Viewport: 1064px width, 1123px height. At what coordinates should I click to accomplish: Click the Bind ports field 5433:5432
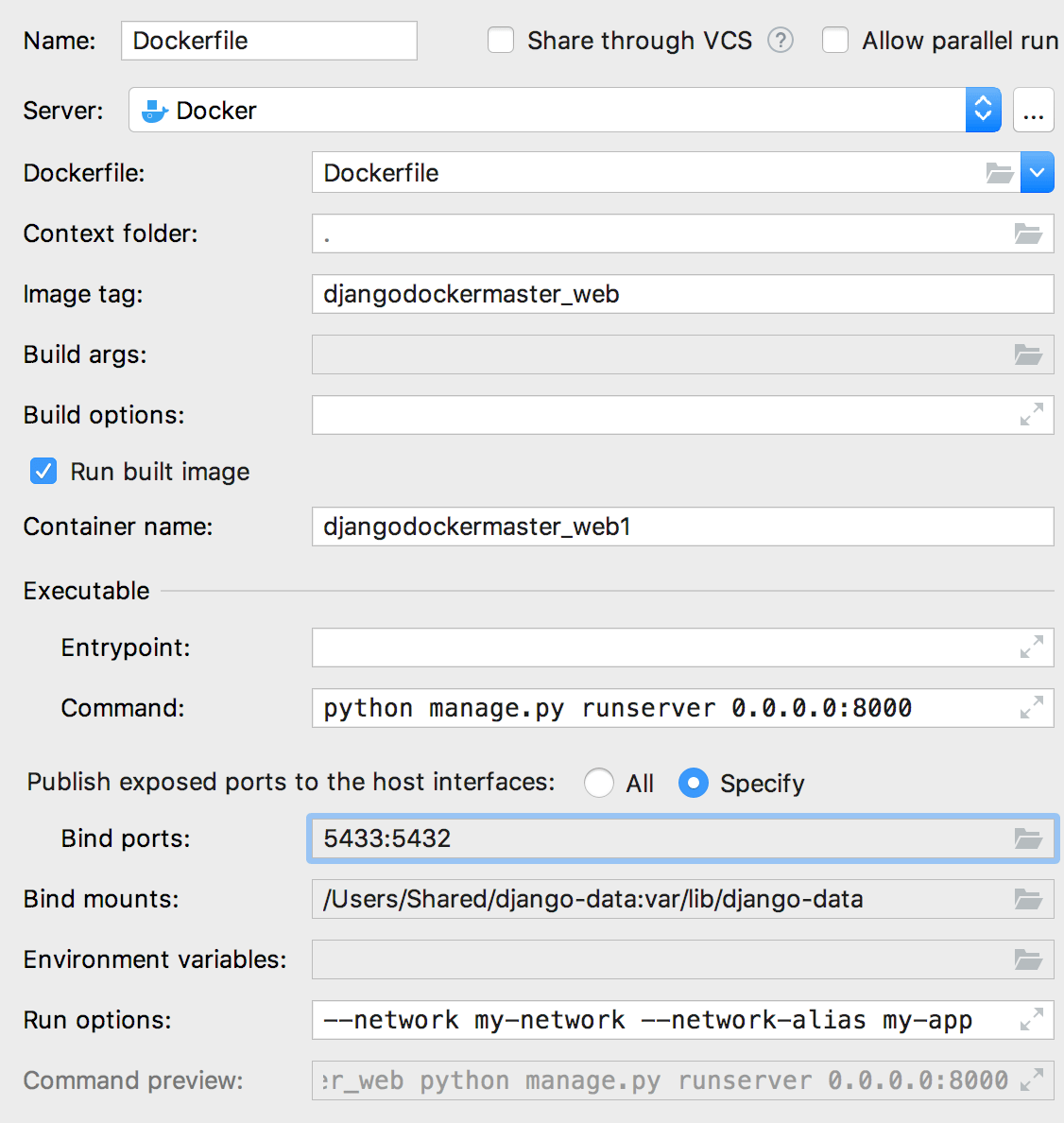(x=683, y=838)
